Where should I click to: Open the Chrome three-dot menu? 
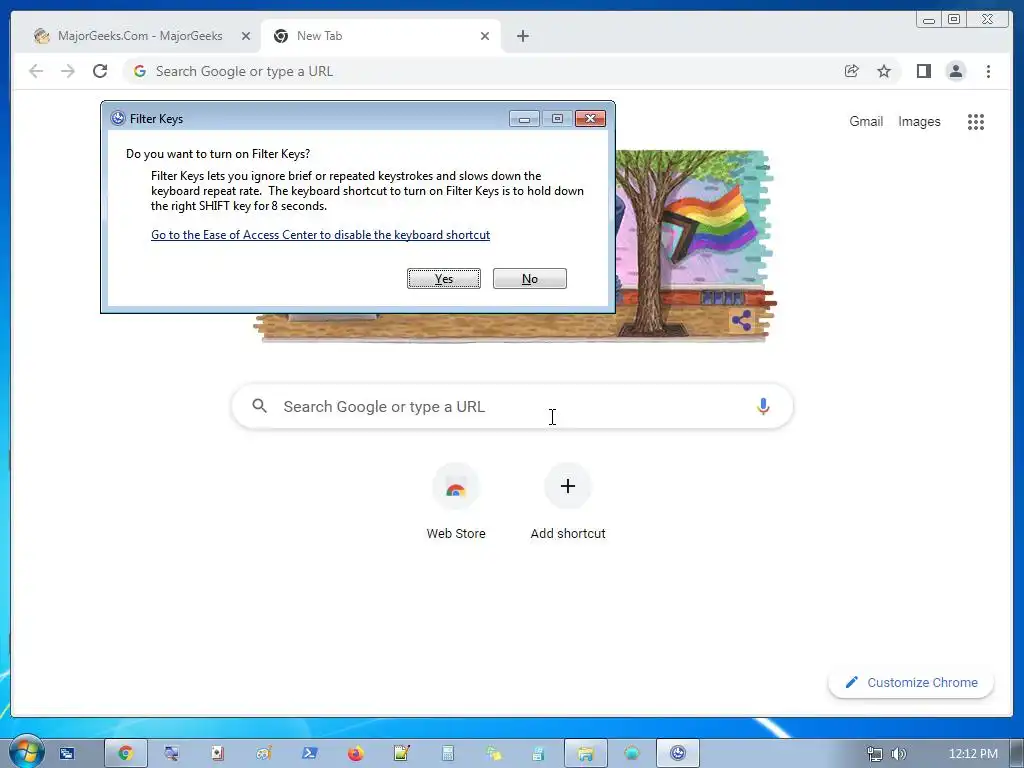[x=988, y=71]
